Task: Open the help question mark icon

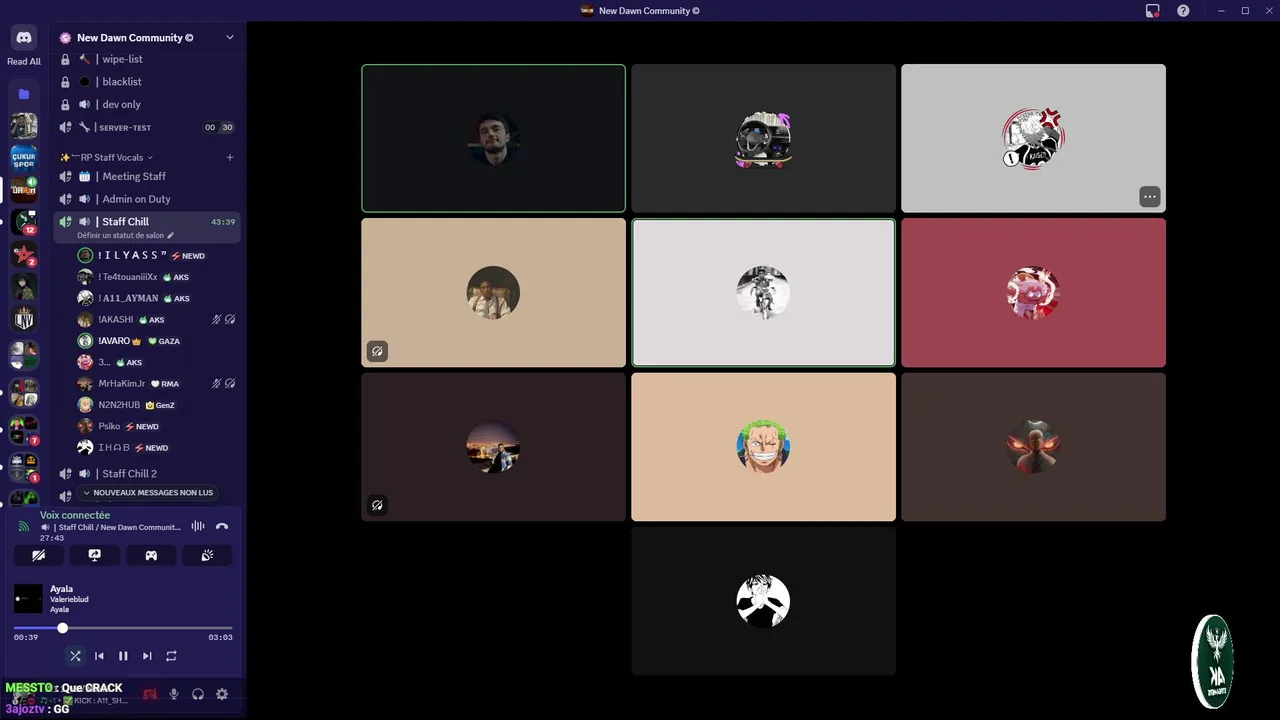Action: point(1183,11)
